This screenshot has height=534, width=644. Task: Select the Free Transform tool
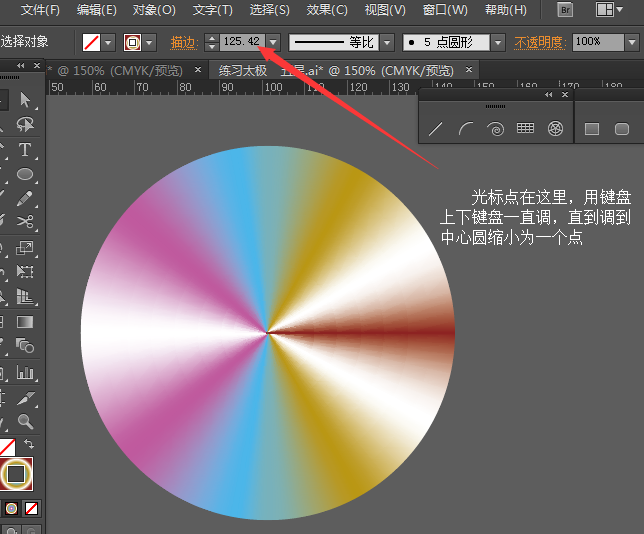25,272
